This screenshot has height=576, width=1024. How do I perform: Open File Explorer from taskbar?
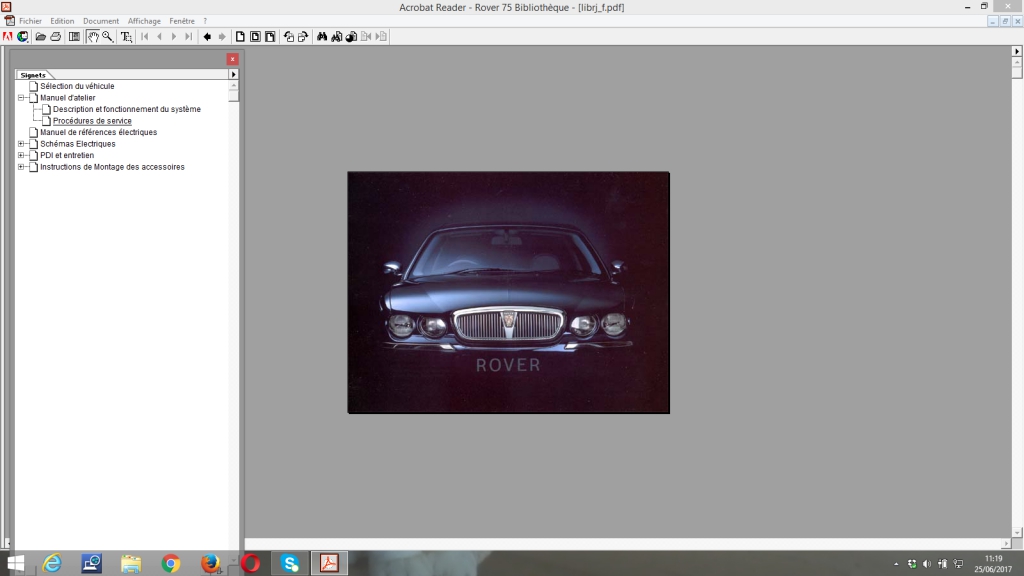tap(131, 563)
